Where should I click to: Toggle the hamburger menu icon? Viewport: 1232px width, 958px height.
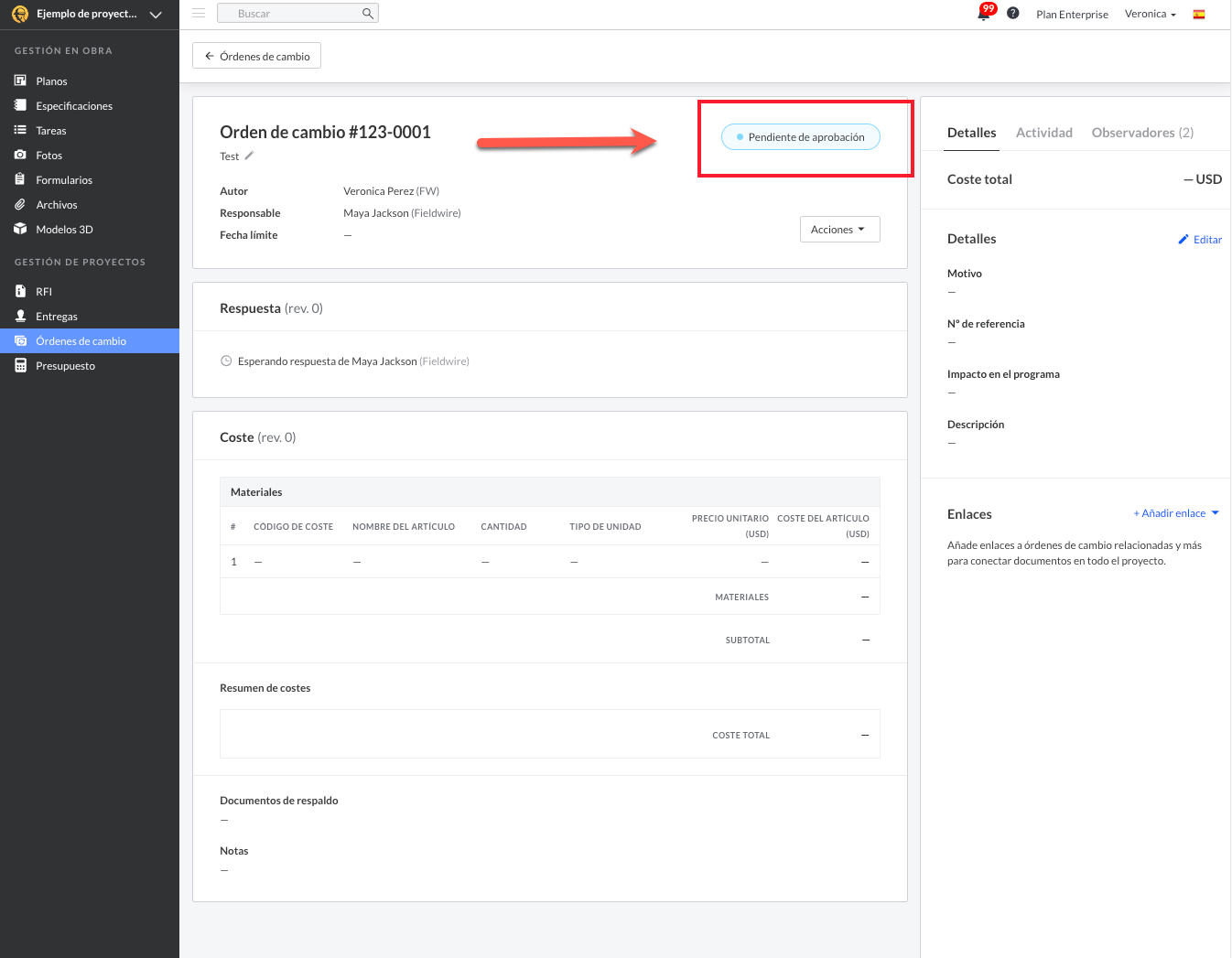coord(199,13)
